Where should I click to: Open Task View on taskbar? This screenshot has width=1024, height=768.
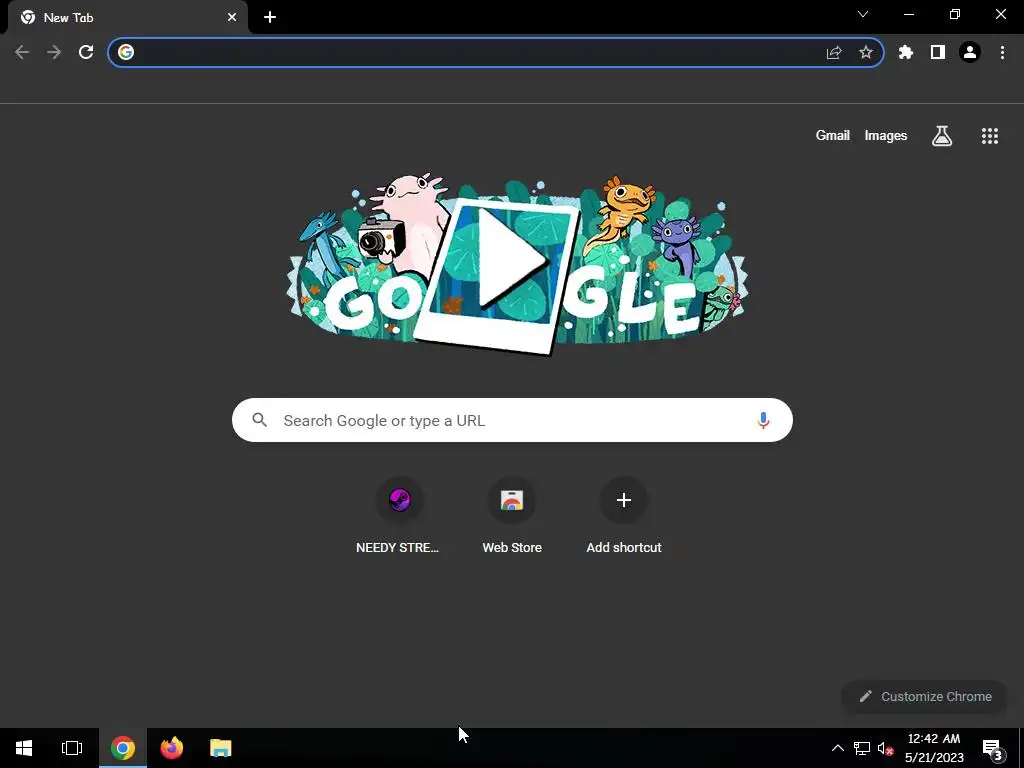pos(72,748)
